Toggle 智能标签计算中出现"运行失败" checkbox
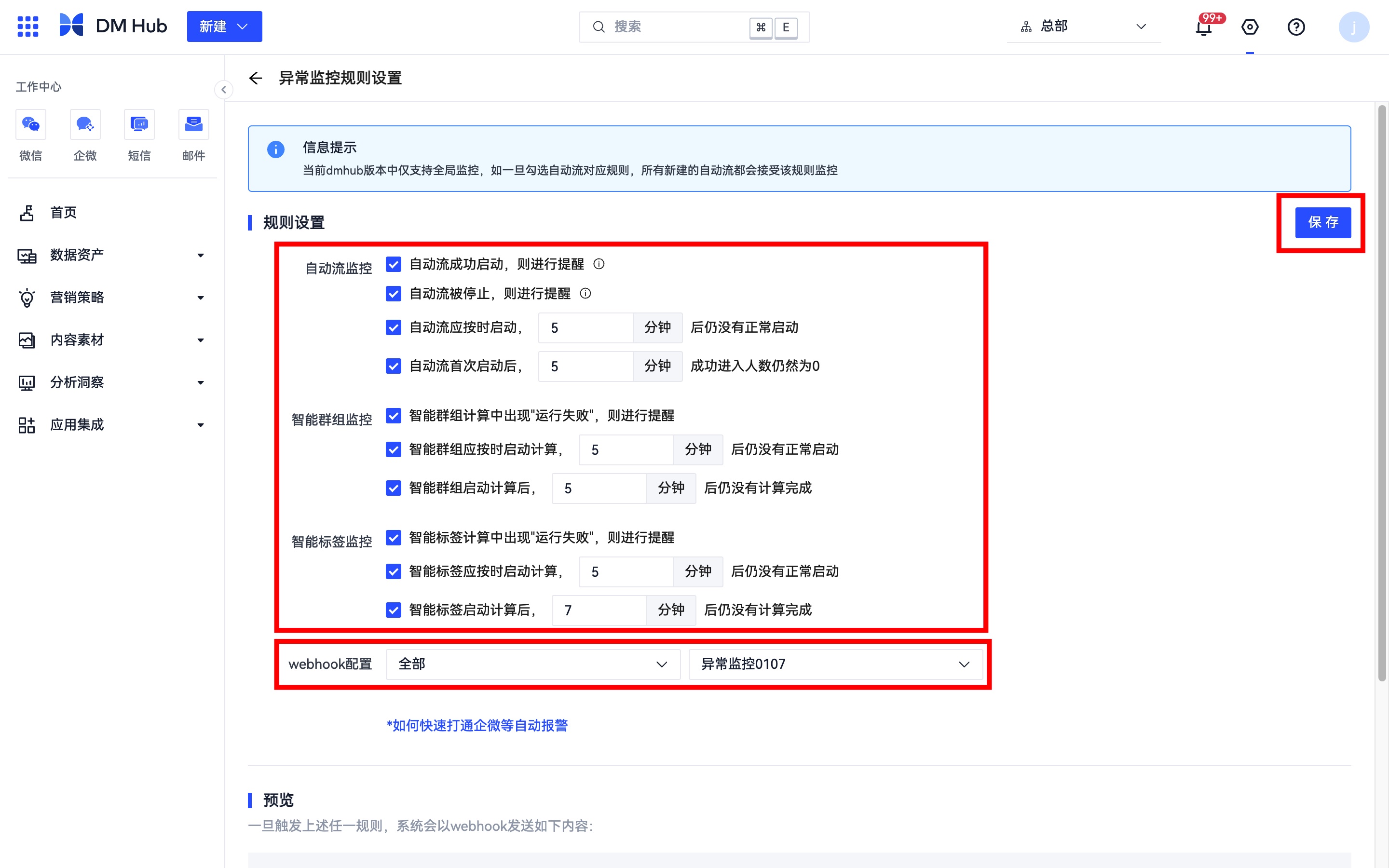This screenshot has width=1389, height=868. [393, 537]
